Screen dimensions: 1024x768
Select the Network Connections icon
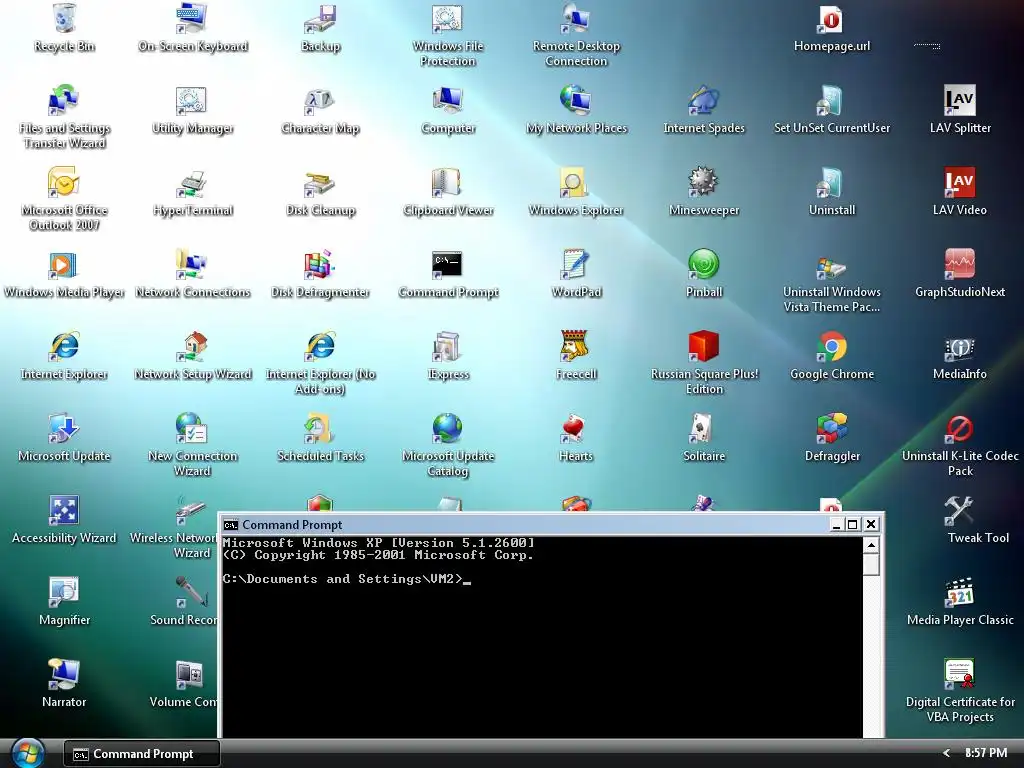click(x=192, y=264)
